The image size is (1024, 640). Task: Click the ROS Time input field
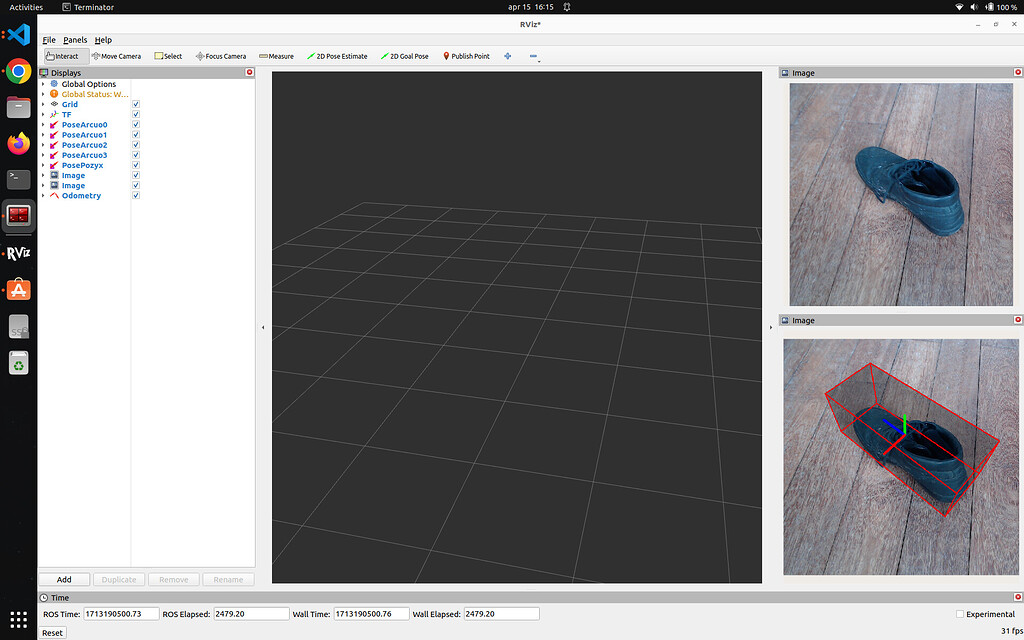pos(120,614)
